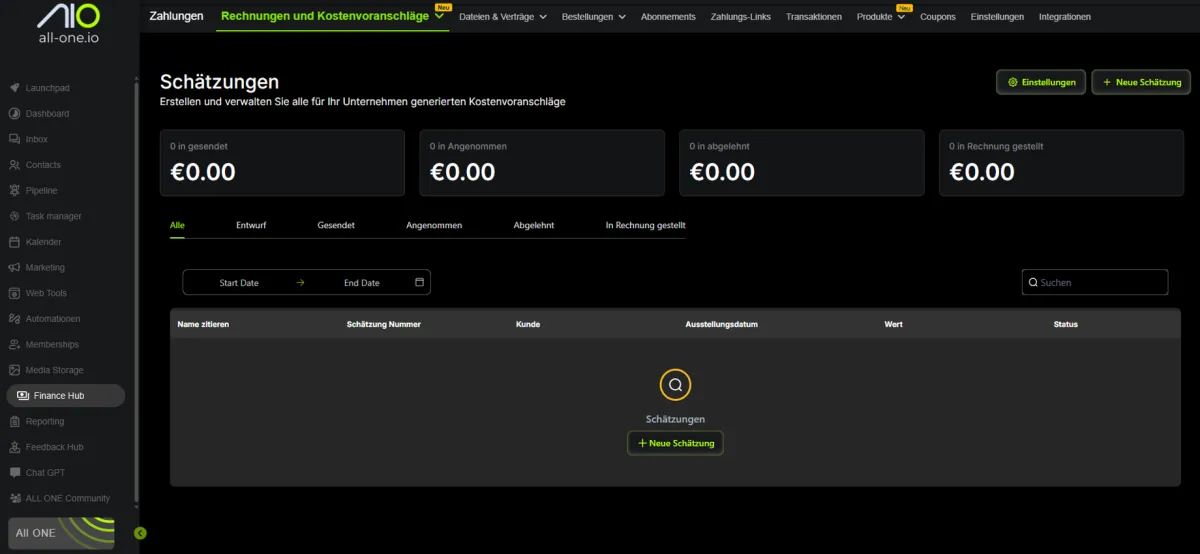Viewport: 1200px width, 554px height.
Task: Open Pipeline icon in sidebar
Action: (x=15, y=191)
